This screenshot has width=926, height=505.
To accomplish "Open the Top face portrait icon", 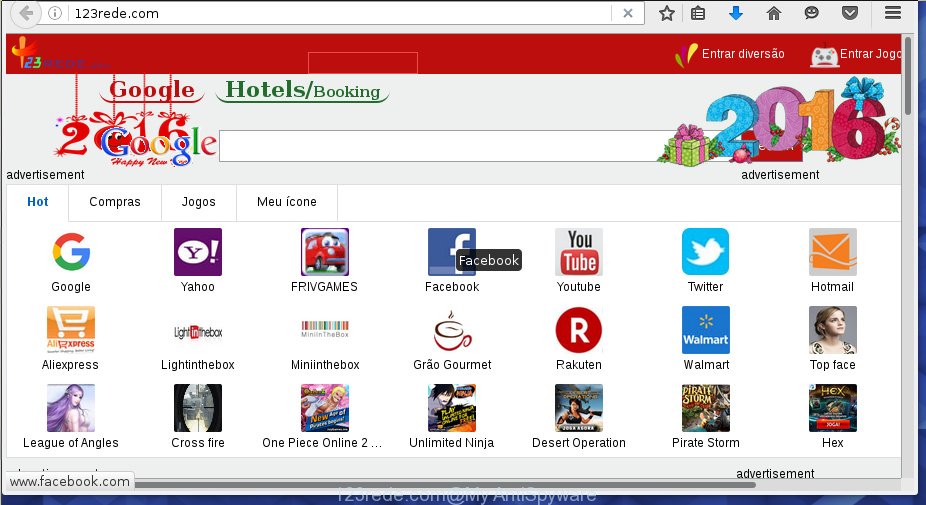I will tap(833, 330).
